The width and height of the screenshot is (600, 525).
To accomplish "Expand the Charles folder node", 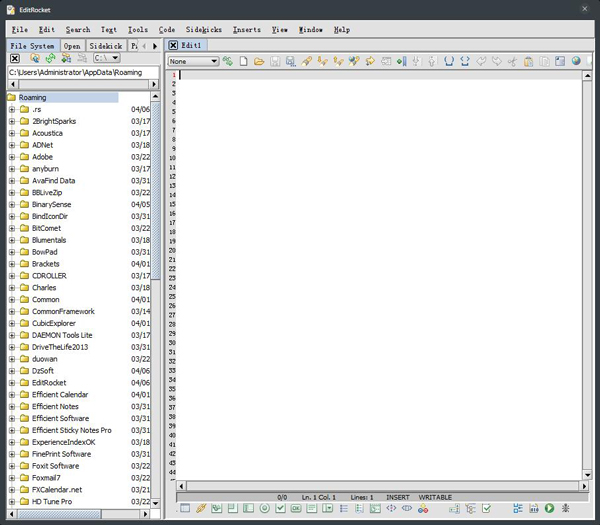I will coord(12,288).
